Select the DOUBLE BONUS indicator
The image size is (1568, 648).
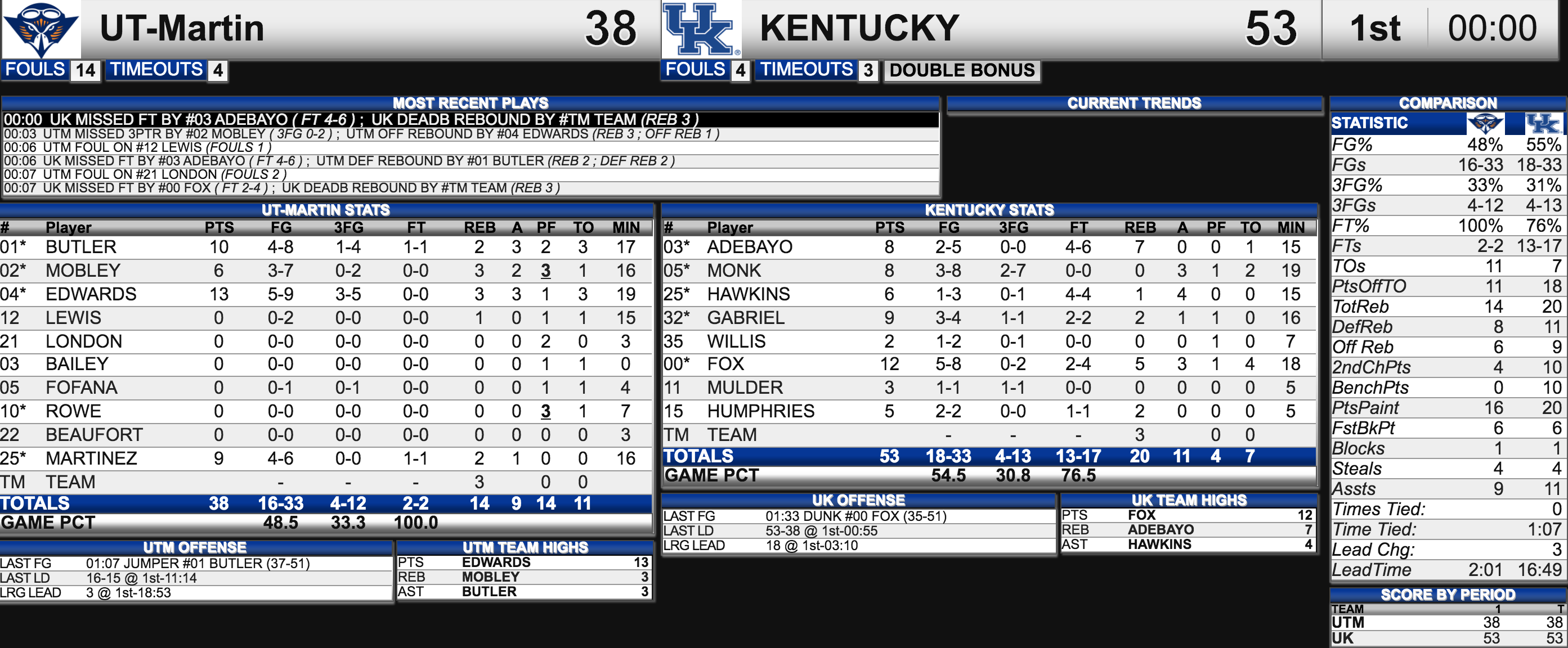[x=962, y=70]
